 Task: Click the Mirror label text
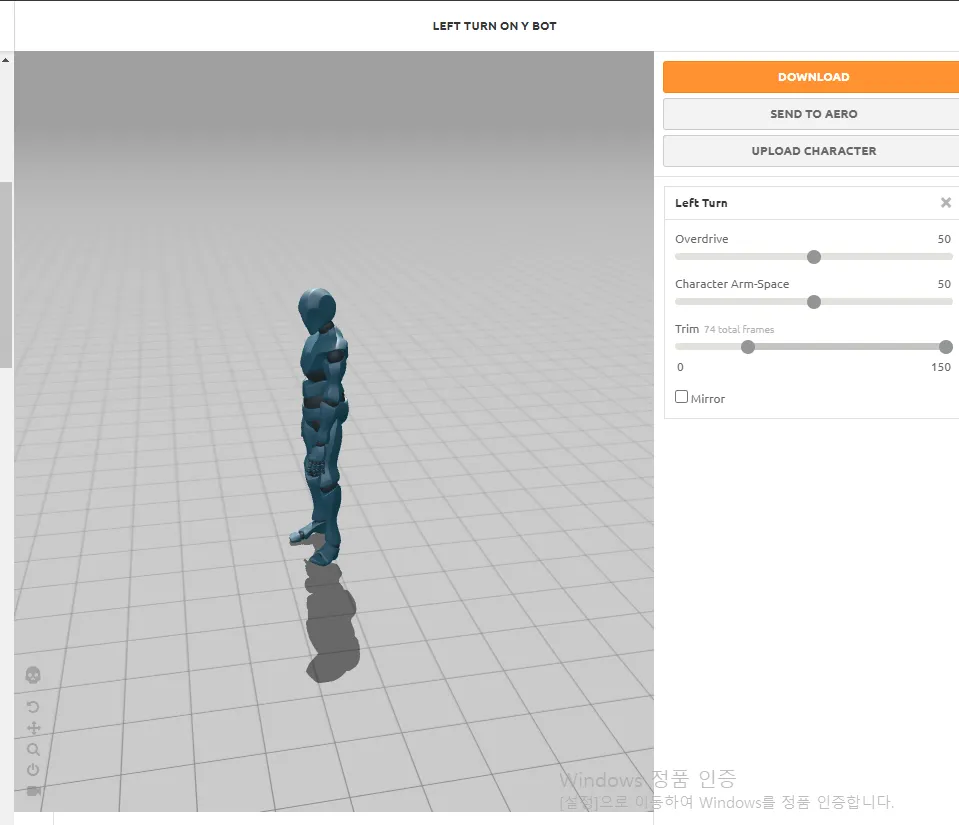click(x=708, y=399)
